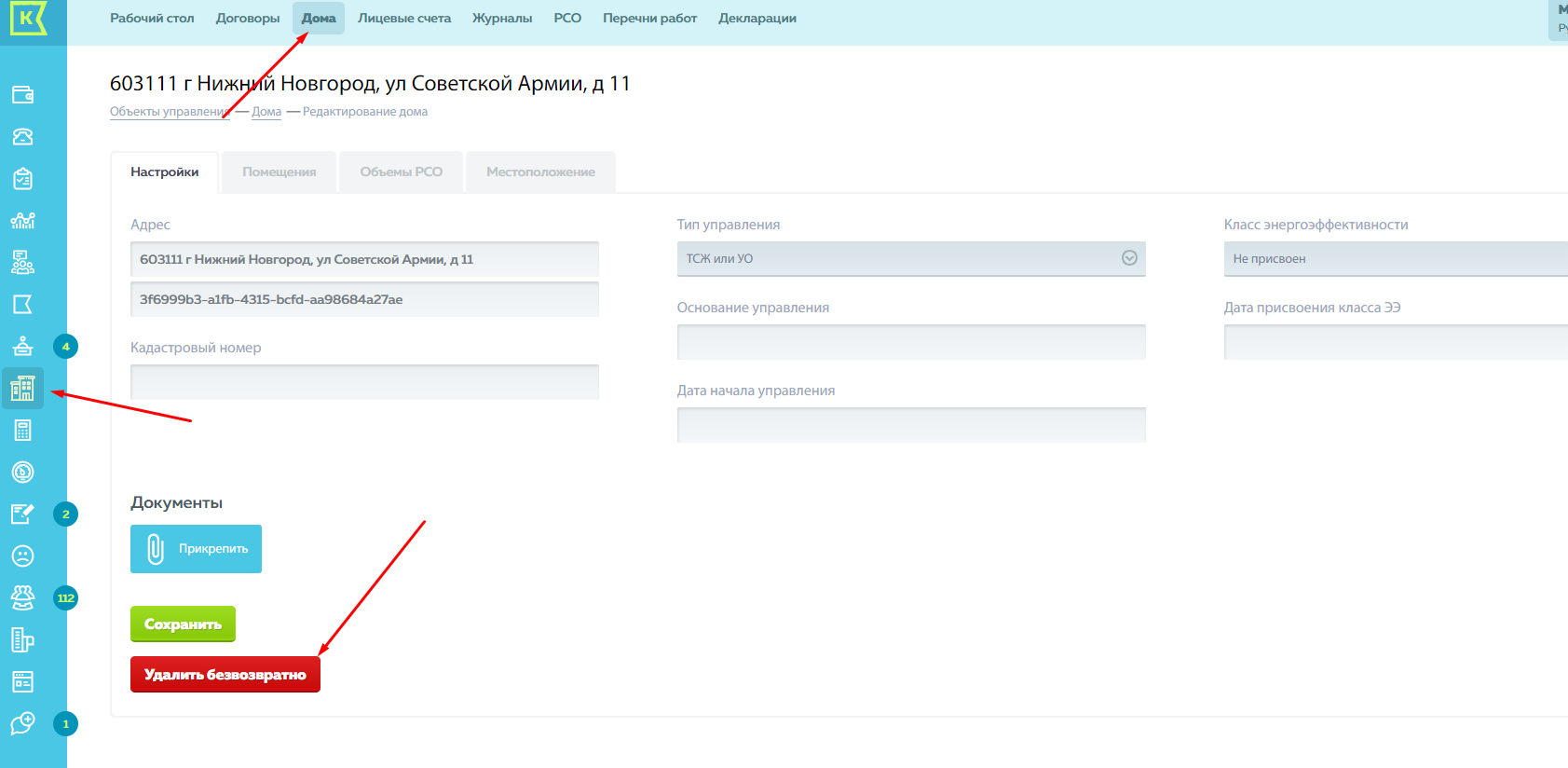Open the chat plus sidebar icon
The image size is (1568, 768).
[x=22, y=724]
